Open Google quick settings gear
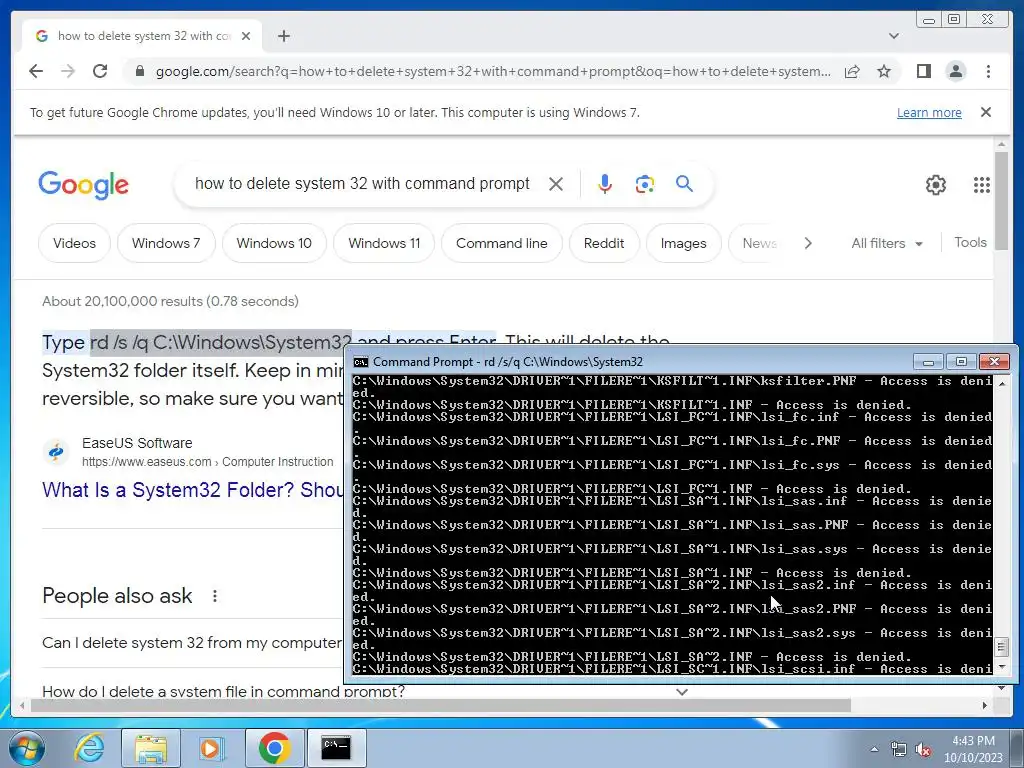Screen dimensions: 1024x768 936,185
